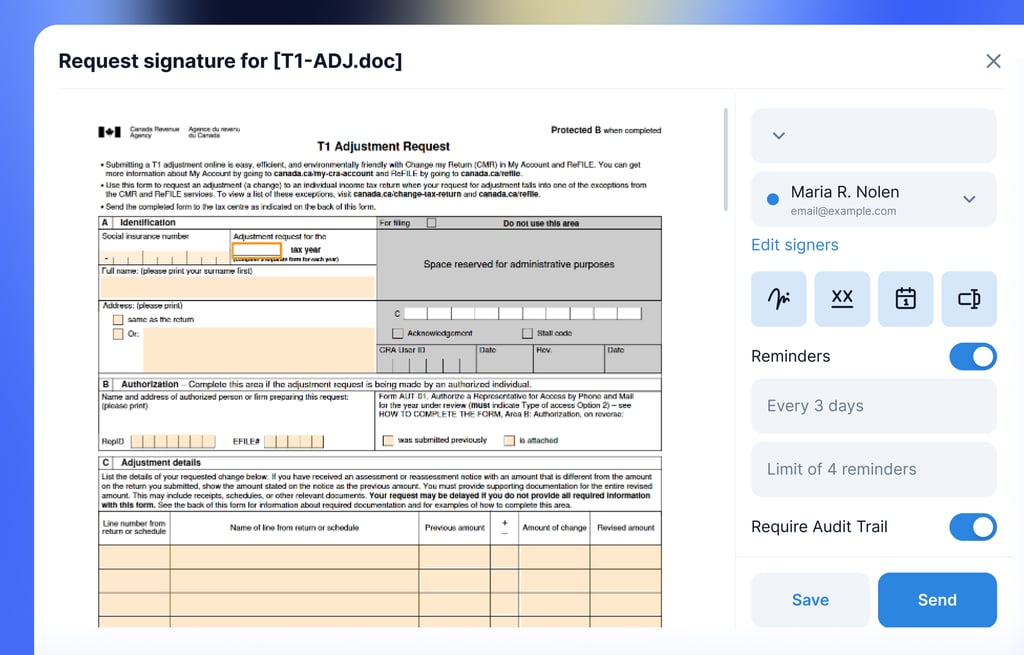
Task: Click the highlighted tax year input field
Action: 257,250
